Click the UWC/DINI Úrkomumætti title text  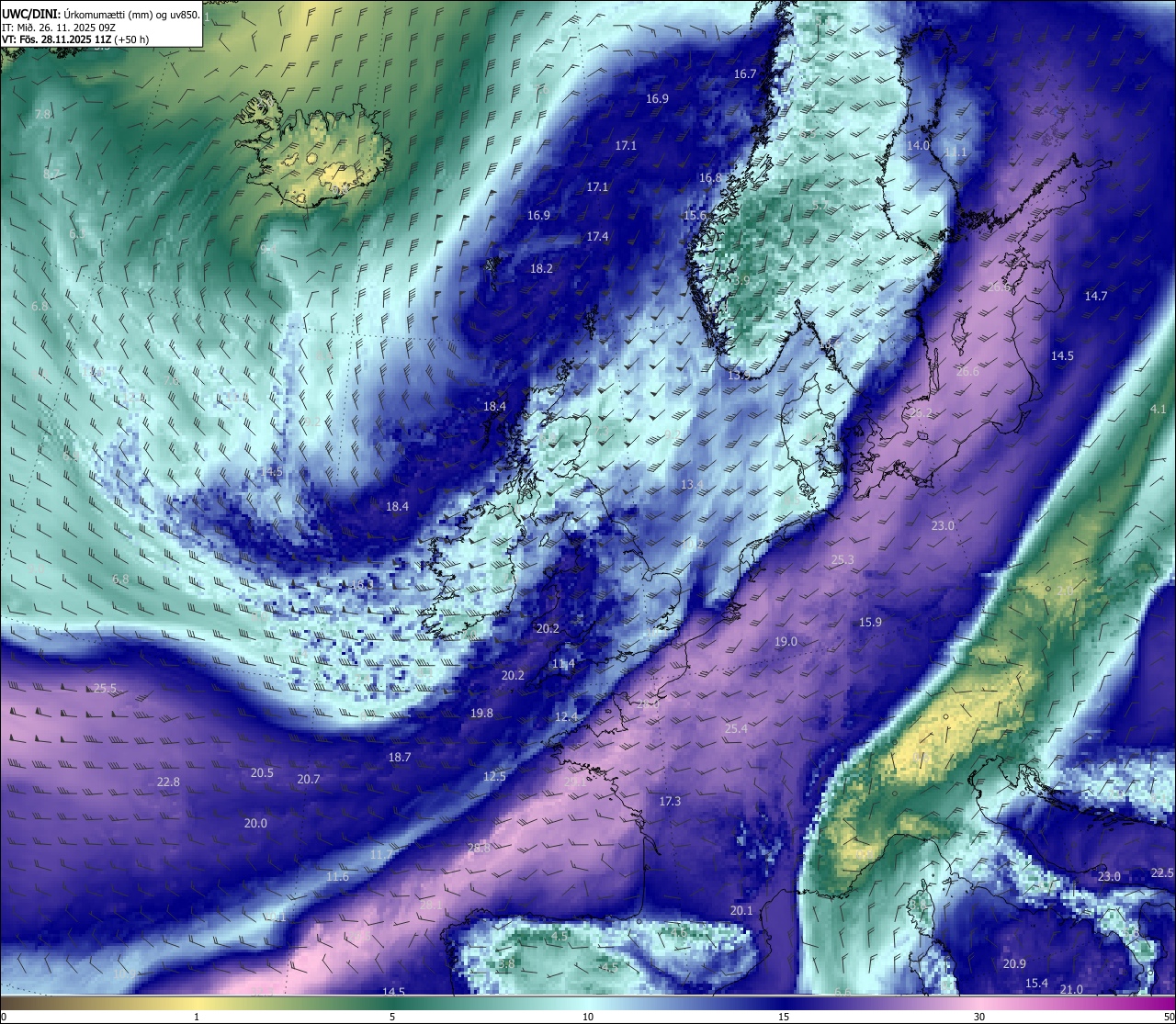101,14
